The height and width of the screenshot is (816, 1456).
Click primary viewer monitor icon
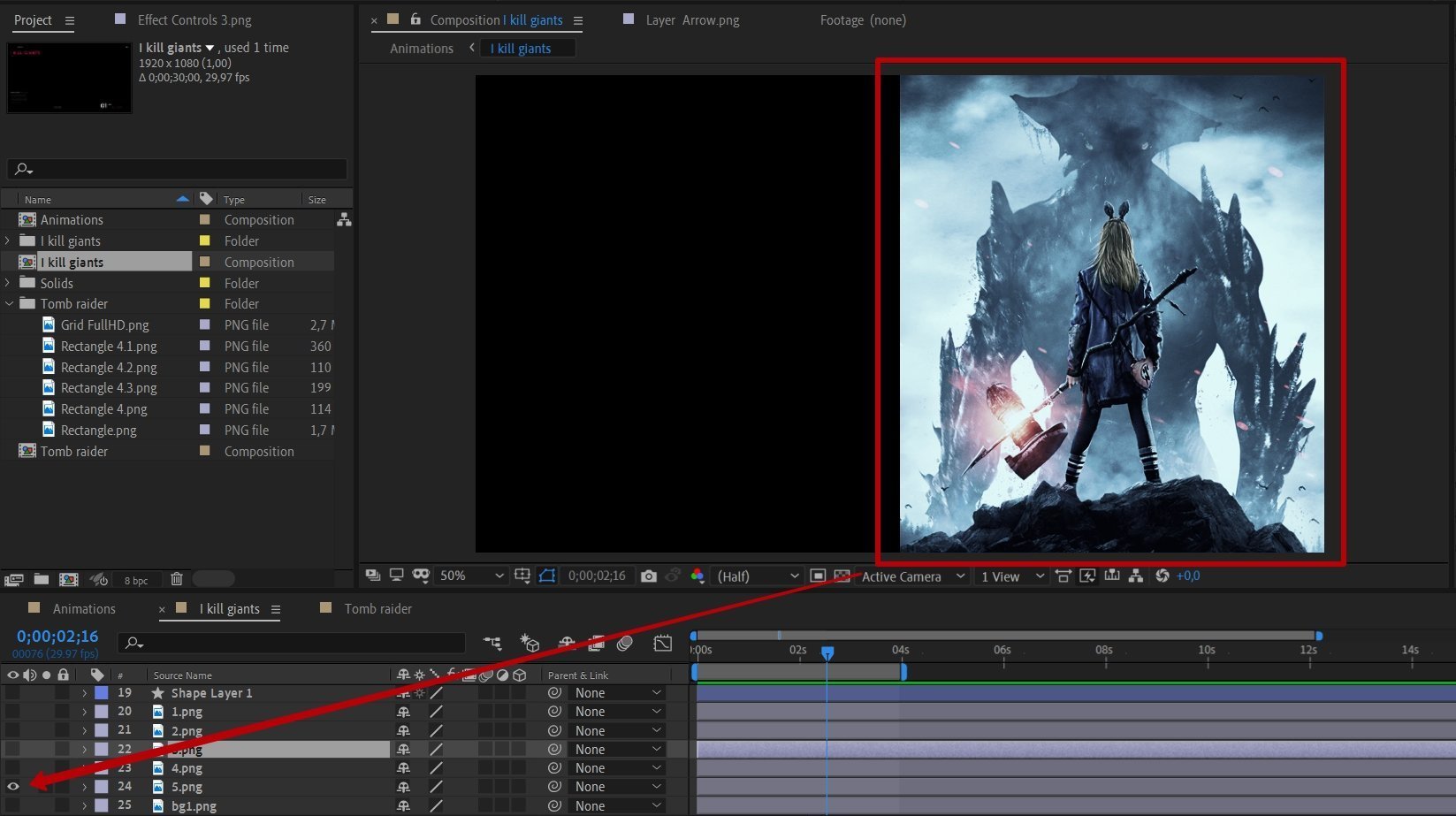point(396,575)
